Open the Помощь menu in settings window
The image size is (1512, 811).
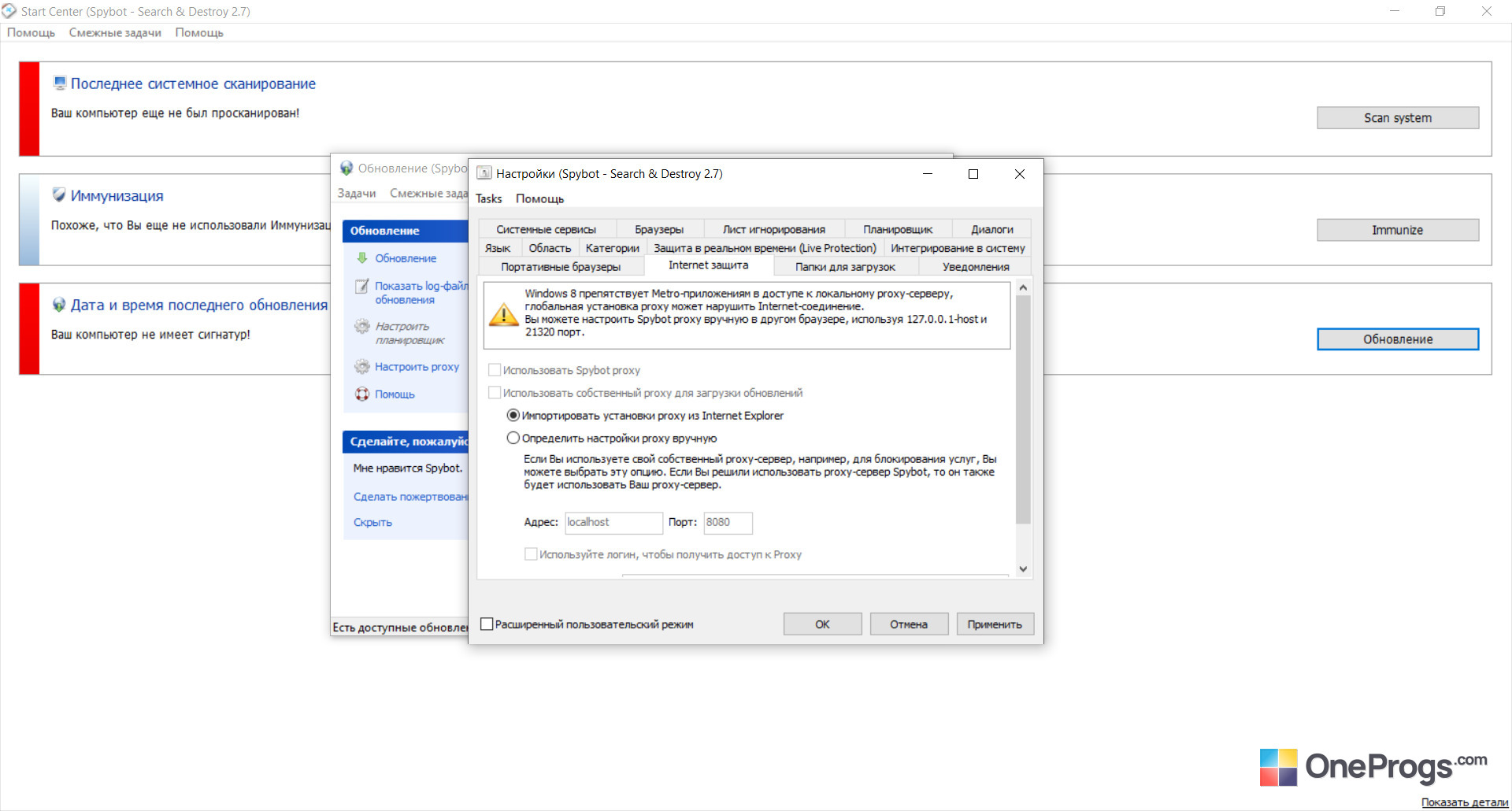coord(539,198)
